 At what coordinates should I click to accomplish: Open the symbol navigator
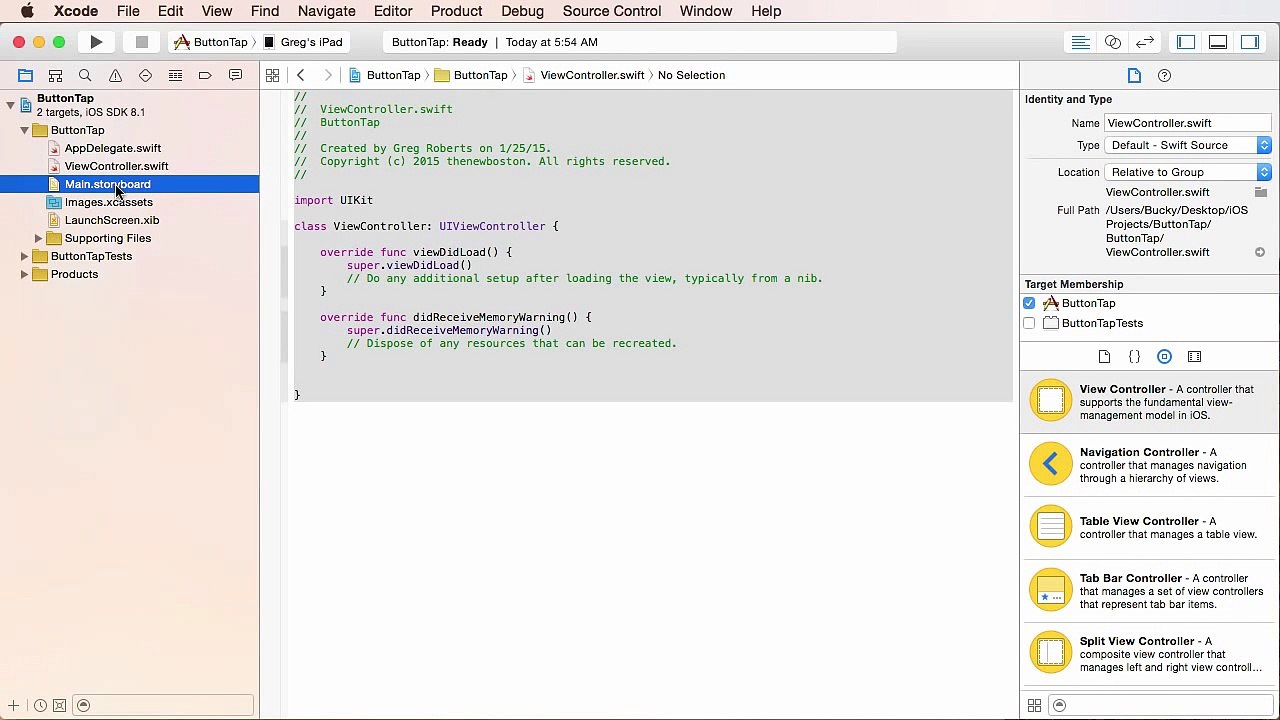tap(55, 75)
